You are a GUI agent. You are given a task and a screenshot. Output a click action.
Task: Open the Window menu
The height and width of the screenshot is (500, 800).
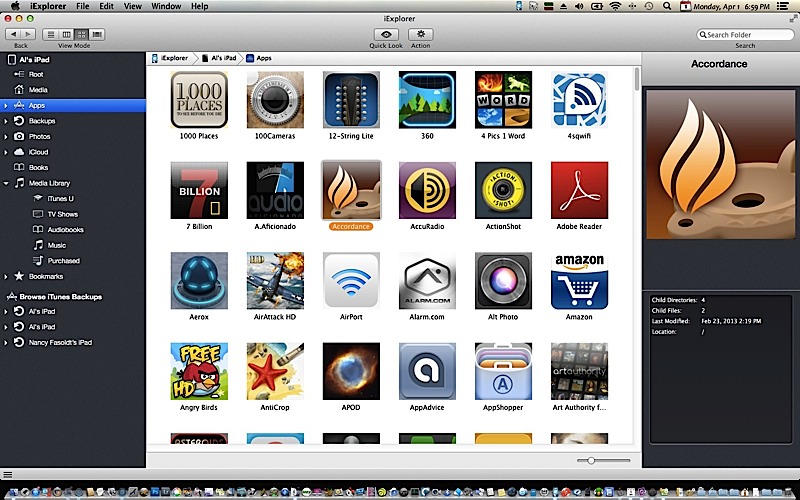pyautogui.click(x=166, y=6)
